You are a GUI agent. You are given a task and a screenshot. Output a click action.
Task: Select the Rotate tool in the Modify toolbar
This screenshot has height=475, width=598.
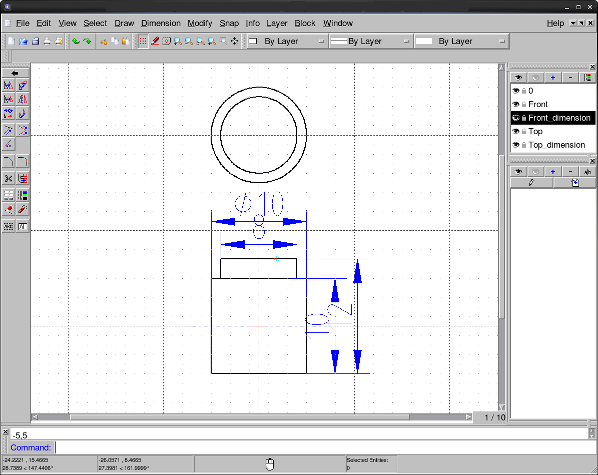pyautogui.click(x=23, y=85)
